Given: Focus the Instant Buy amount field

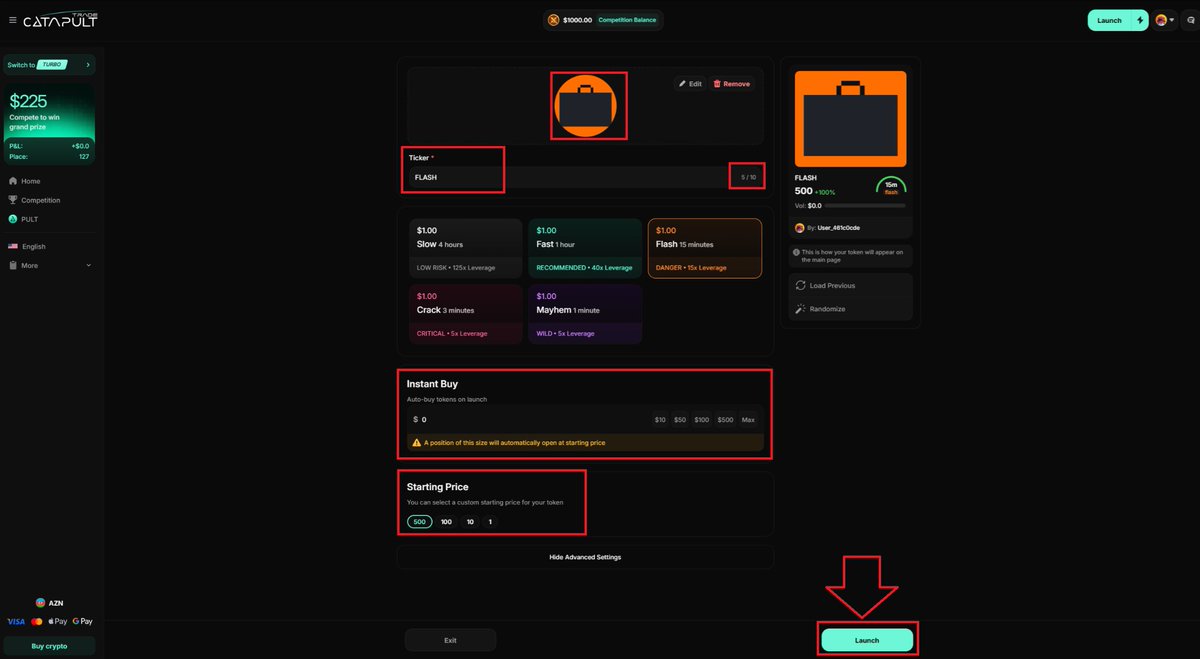Looking at the screenshot, I should click(x=585, y=420).
